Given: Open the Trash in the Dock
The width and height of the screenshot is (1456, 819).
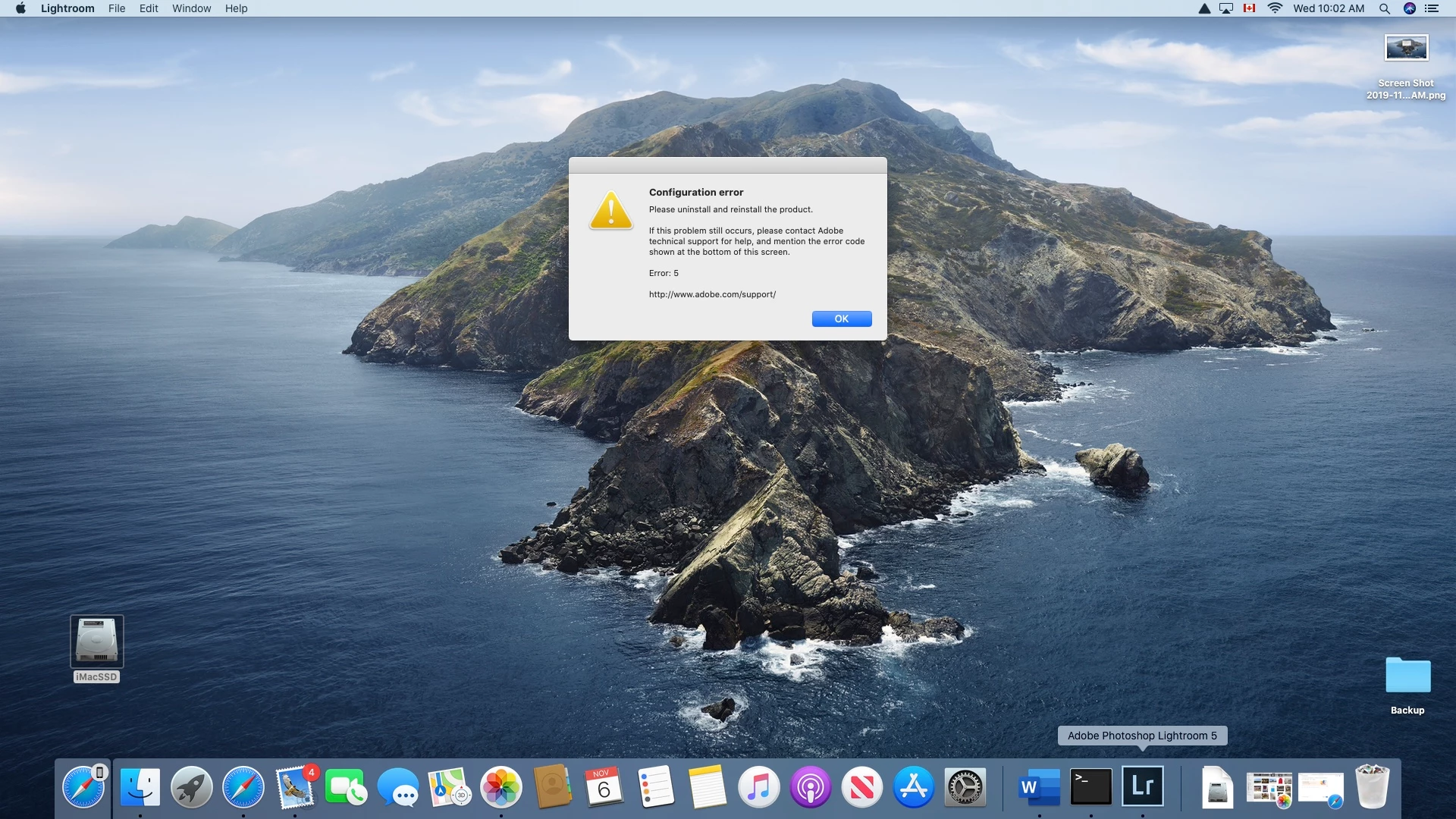Looking at the screenshot, I should pyautogui.click(x=1372, y=787).
